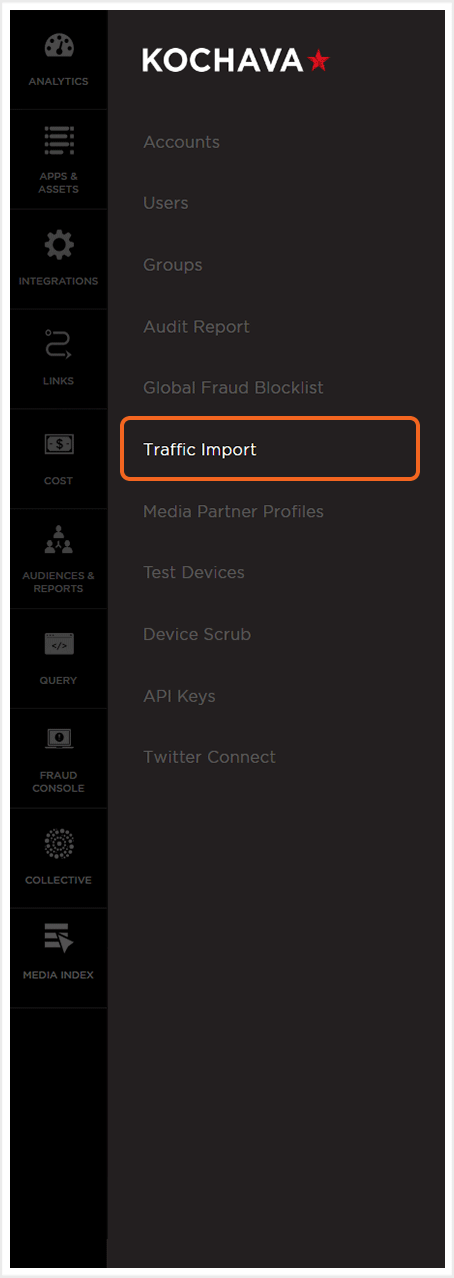Open the Media Index icon
This screenshot has width=454, height=1278.
pos(58,940)
